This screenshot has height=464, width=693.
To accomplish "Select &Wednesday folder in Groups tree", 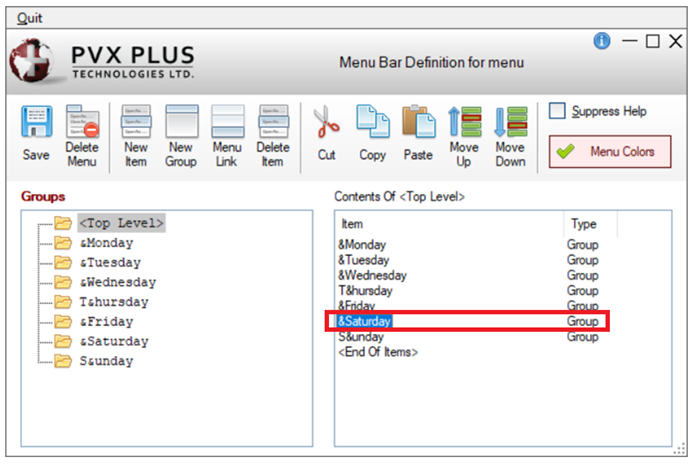I will click(117, 282).
